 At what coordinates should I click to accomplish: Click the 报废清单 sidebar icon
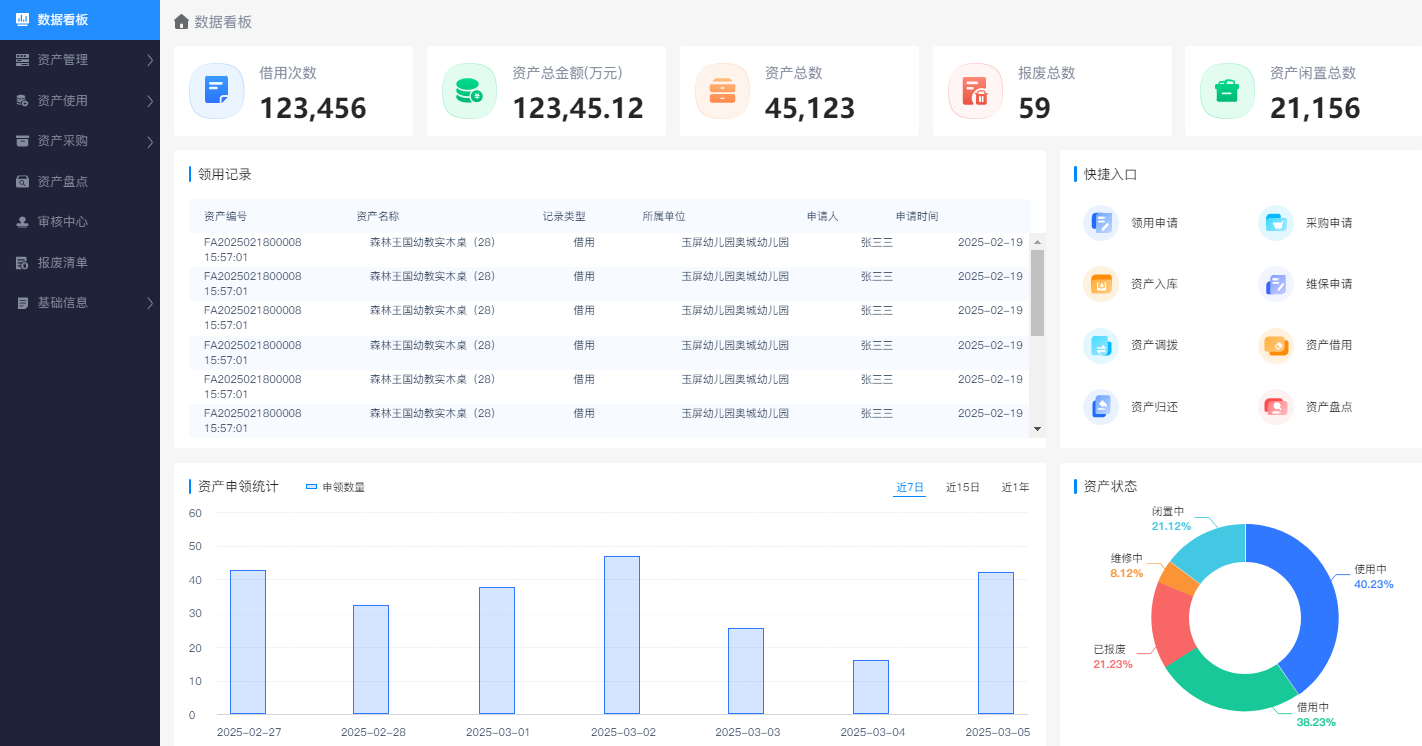tap(22, 263)
